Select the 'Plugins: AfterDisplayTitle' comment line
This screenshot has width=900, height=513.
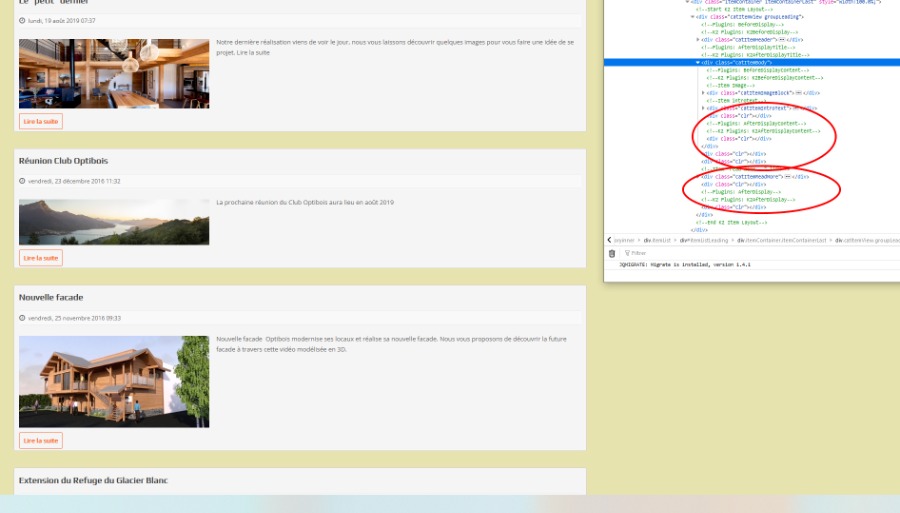tap(748, 47)
